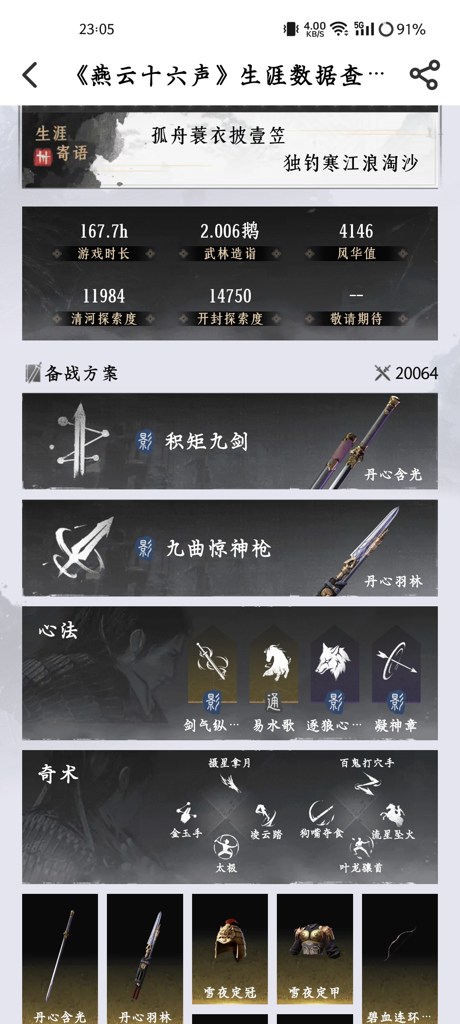Tap the 凝神章 bow icon

click(396, 662)
